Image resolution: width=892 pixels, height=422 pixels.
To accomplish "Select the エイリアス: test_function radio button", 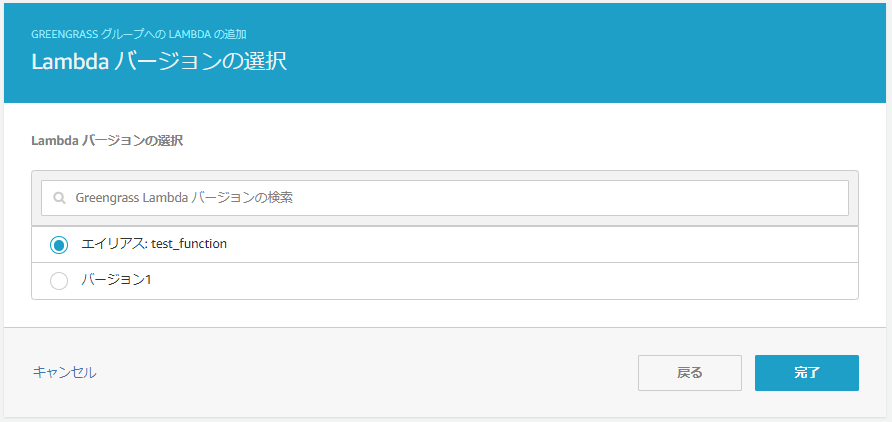I will 59,245.
